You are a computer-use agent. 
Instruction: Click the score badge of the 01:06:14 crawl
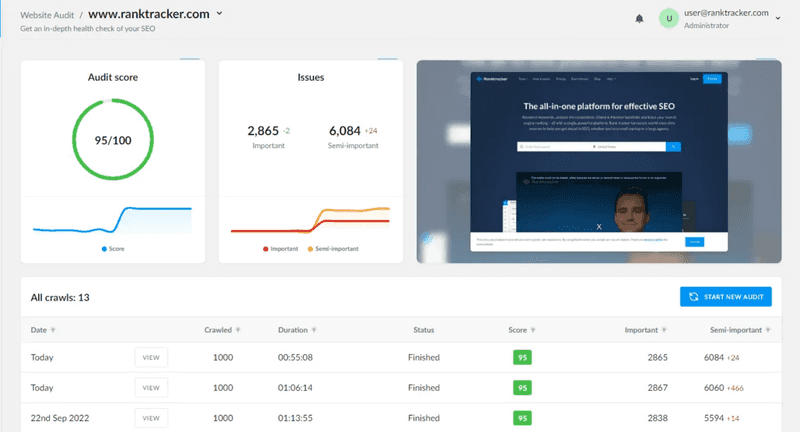[x=522, y=388]
